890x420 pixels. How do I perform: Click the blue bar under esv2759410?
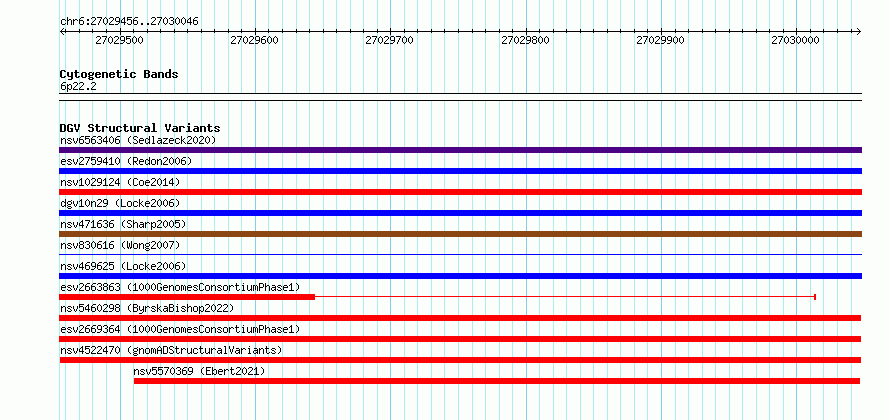460,171
